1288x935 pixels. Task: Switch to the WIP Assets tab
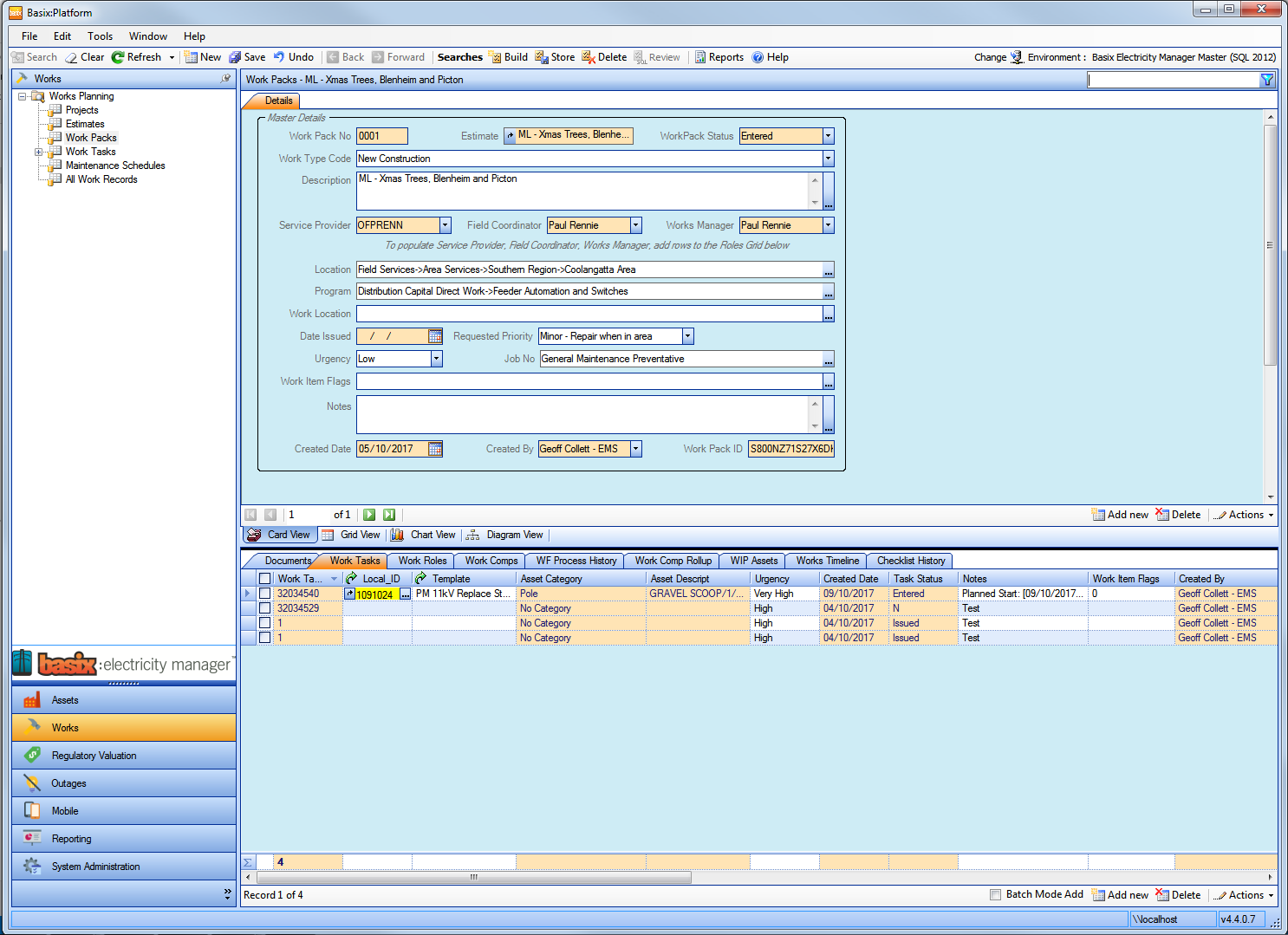point(751,560)
